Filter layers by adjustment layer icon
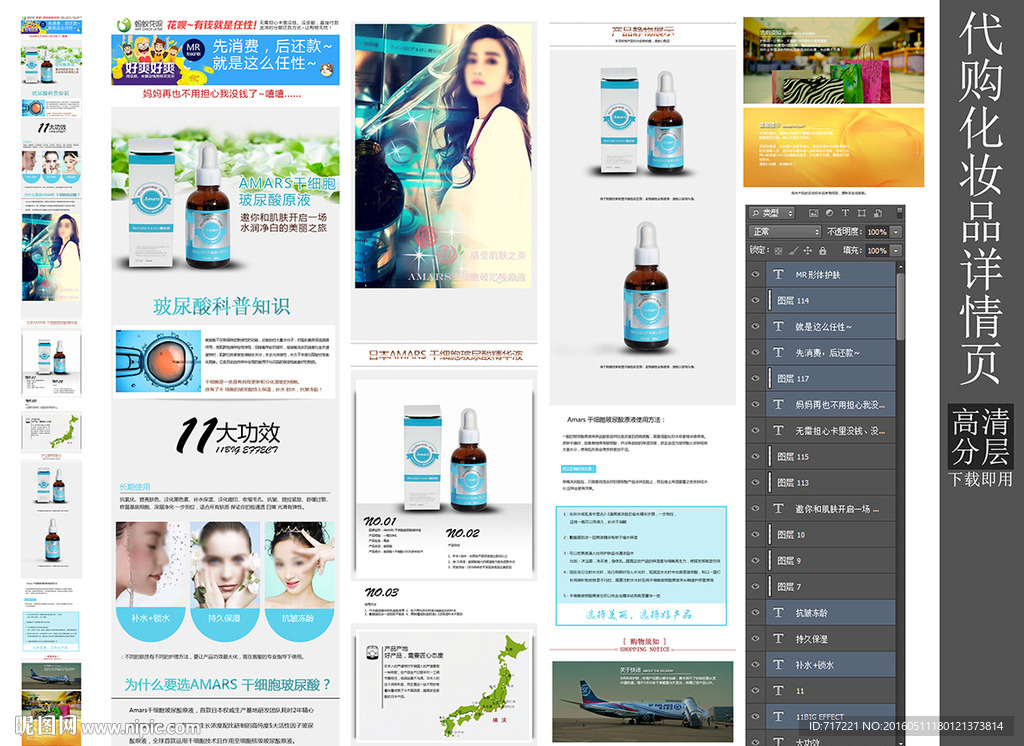1024x746 pixels. (x=829, y=213)
